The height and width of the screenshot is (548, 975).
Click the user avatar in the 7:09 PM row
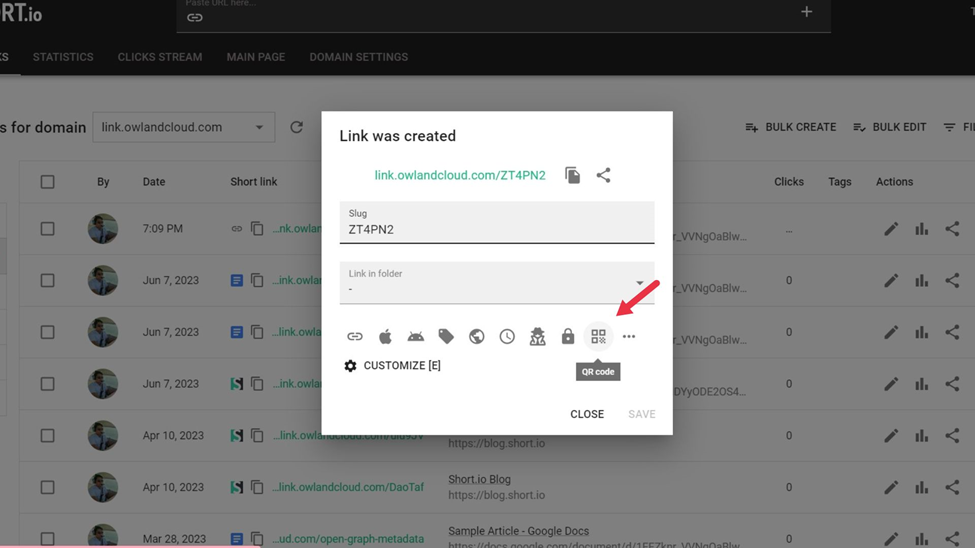pyautogui.click(x=103, y=228)
